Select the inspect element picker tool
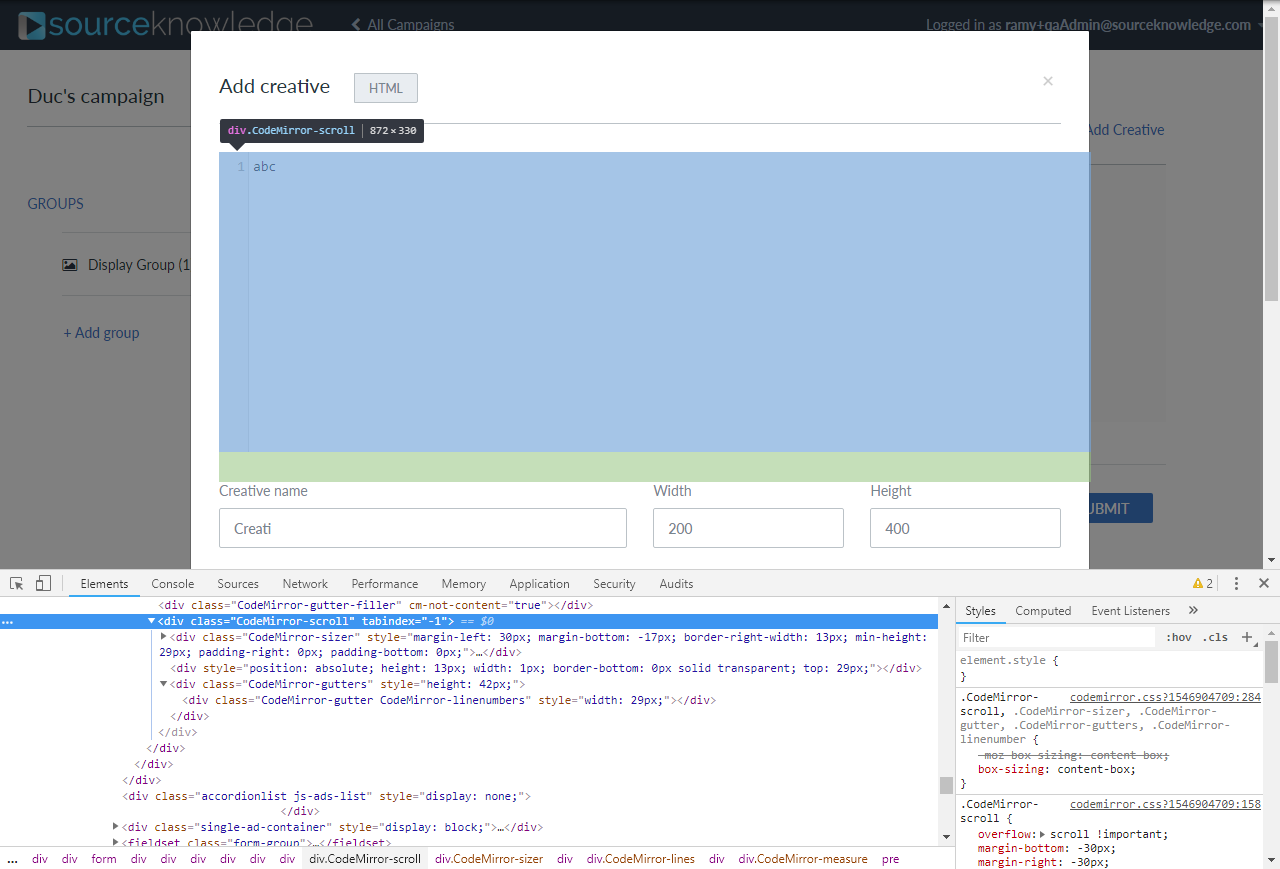The image size is (1280, 869). (15, 582)
